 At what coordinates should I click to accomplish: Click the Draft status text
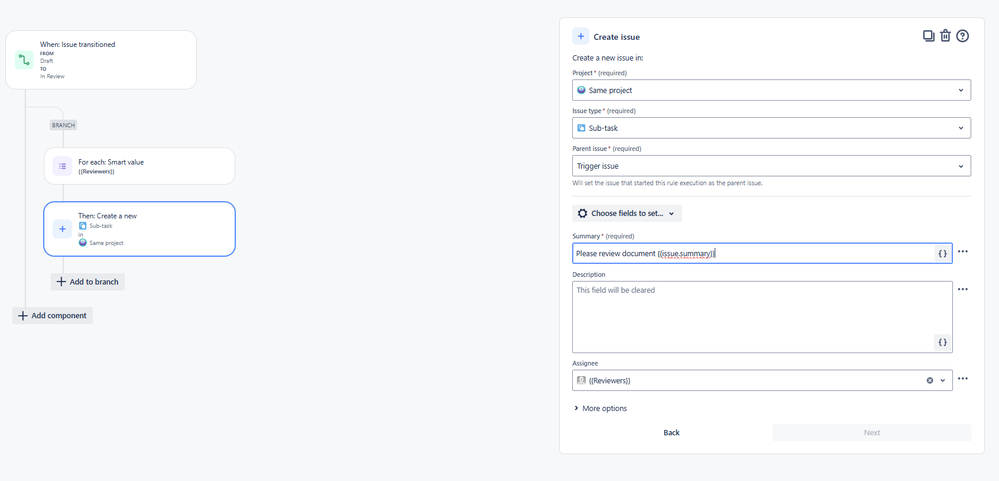[x=47, y=61]
